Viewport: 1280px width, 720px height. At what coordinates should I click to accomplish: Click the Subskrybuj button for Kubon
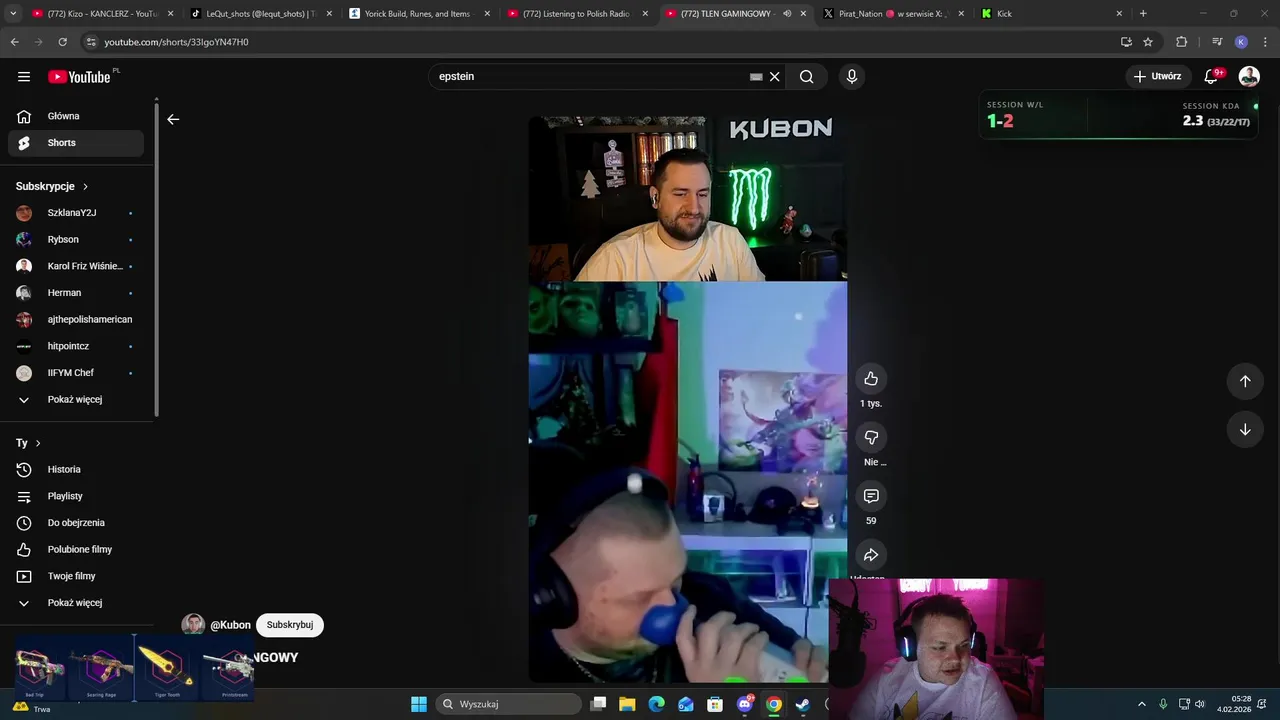(290, 625)
